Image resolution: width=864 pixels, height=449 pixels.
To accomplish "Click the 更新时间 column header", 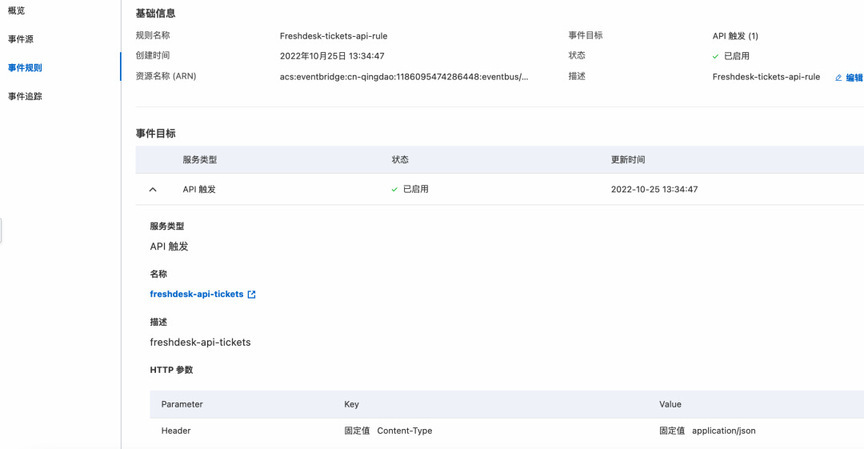I will point(628,160).
